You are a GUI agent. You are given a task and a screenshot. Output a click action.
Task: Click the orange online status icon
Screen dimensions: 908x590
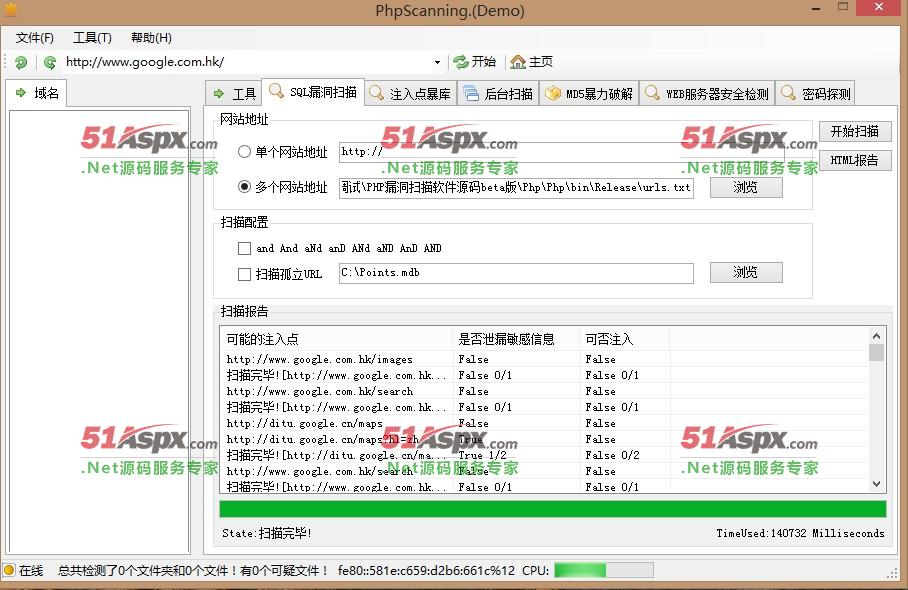(x=9, y=570)
